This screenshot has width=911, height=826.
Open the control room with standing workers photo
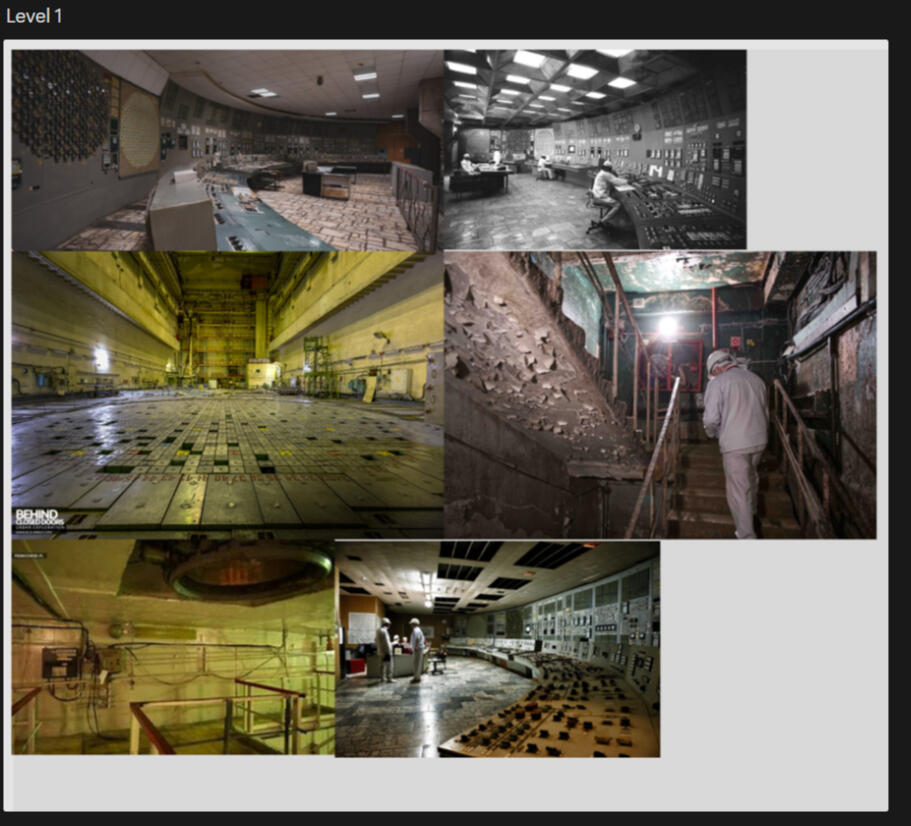coord(497,648)
